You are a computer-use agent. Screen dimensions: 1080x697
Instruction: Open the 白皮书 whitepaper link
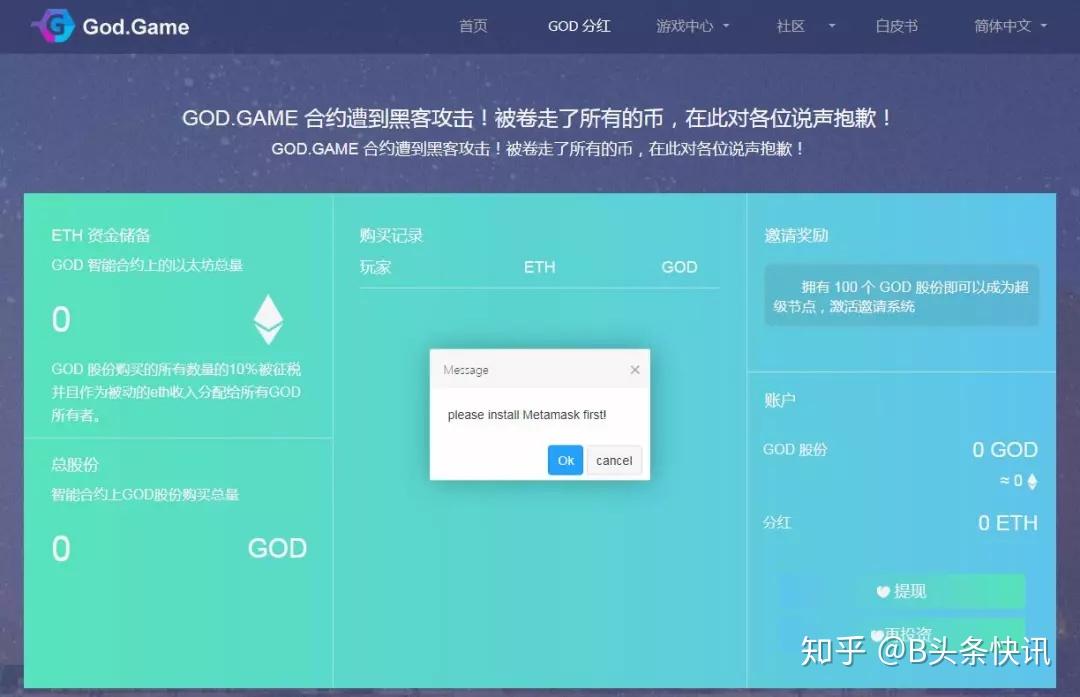click(896, 26)
